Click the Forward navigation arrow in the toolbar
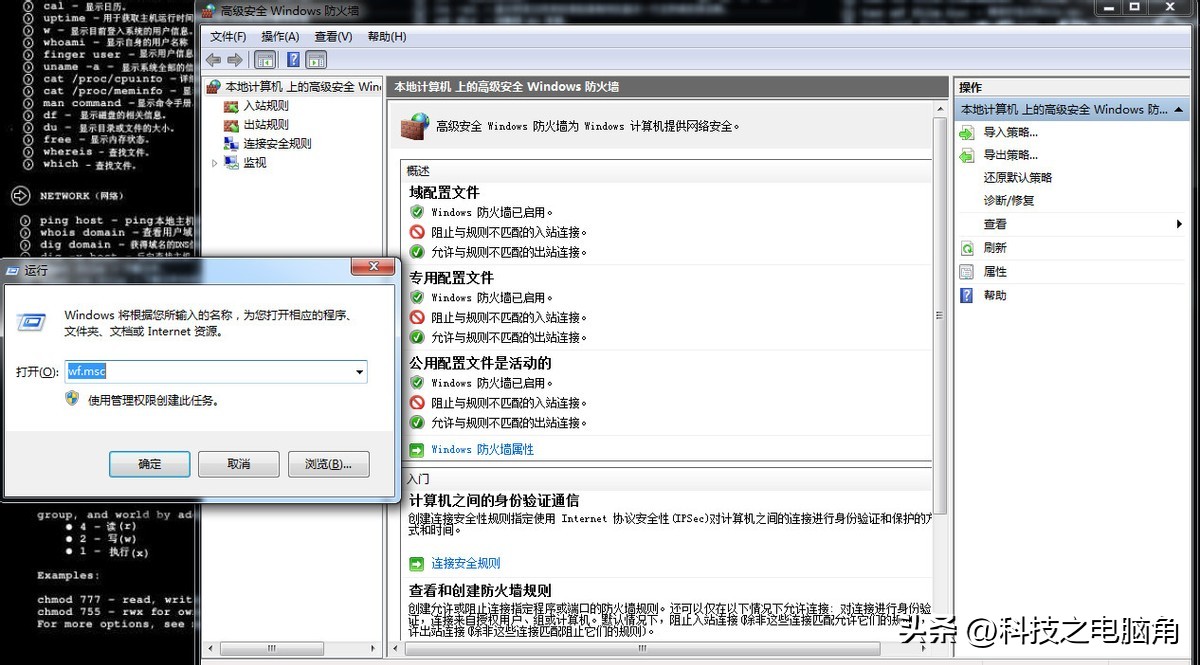Viewport: 1200px width, 665px height. tap(236, 58)
